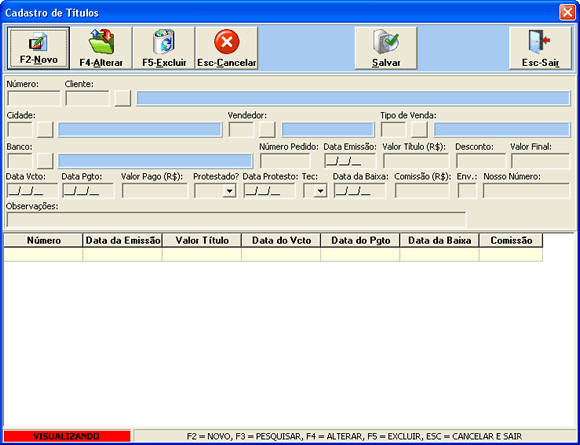Viewport: 580px width, 445px height.
Task: Click the Esc-Sair door icon button
Action: [540, 48]
